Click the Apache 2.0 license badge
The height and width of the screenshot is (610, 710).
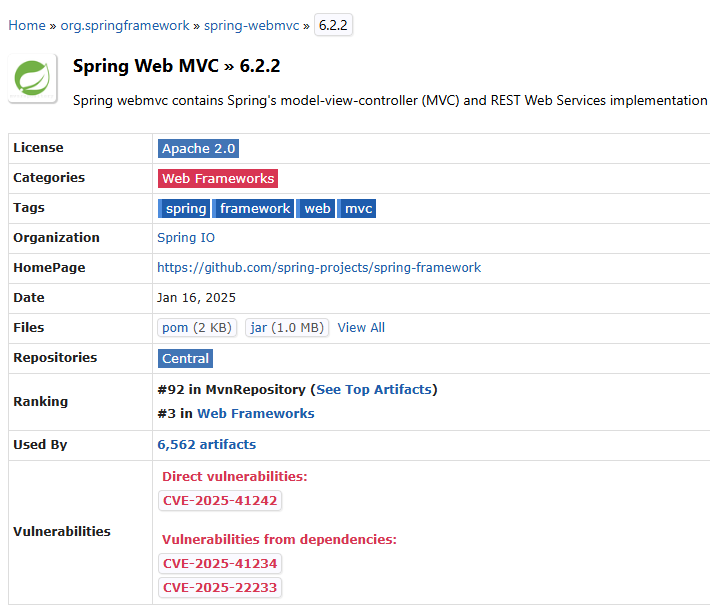click(x=198, y=149)
